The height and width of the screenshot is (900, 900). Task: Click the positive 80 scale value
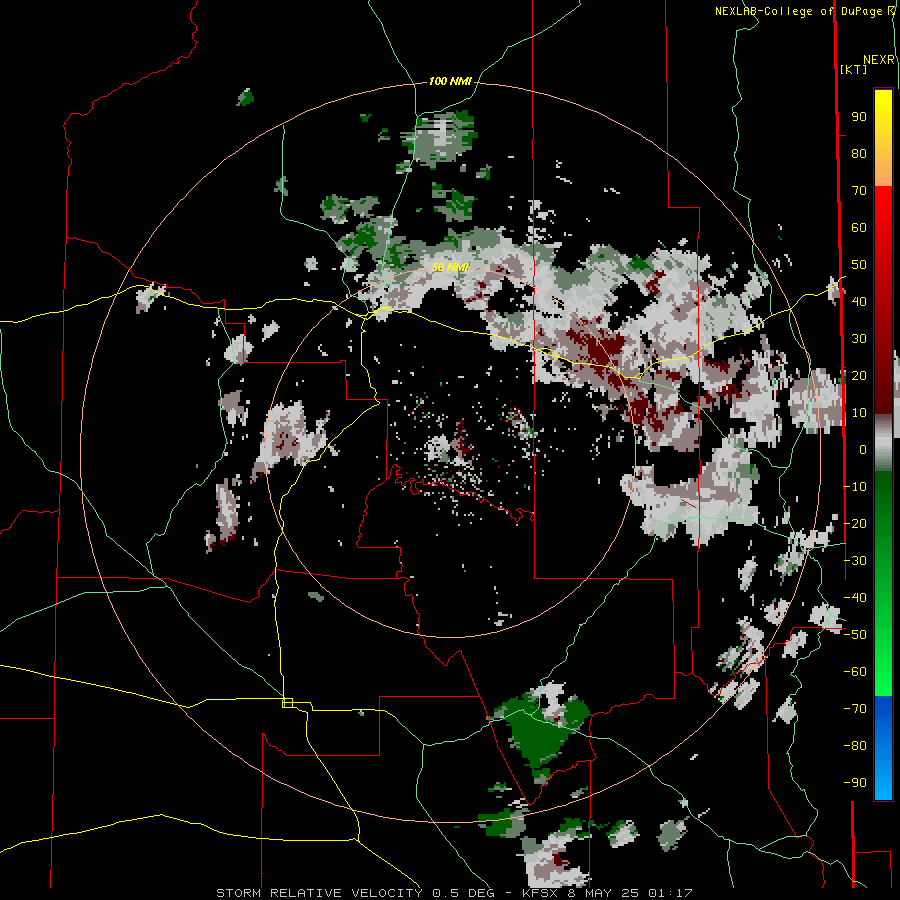[x=859, y=154]
